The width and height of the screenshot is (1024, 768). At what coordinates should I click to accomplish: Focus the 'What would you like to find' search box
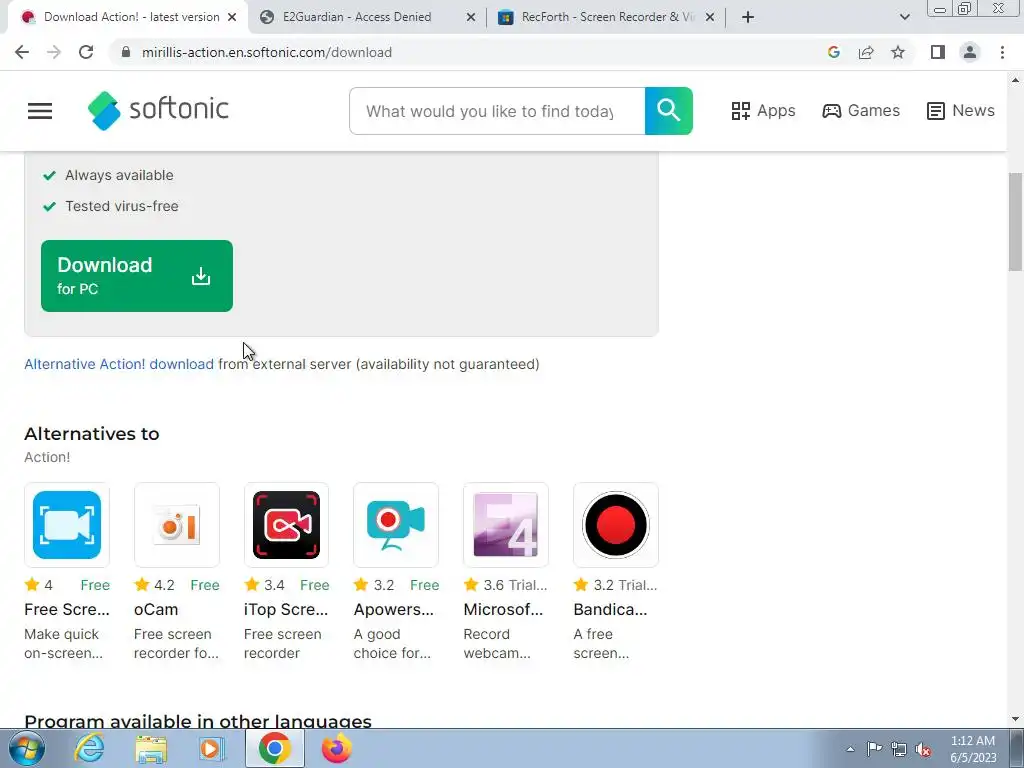pyautogui.click(x=497, y=111)
